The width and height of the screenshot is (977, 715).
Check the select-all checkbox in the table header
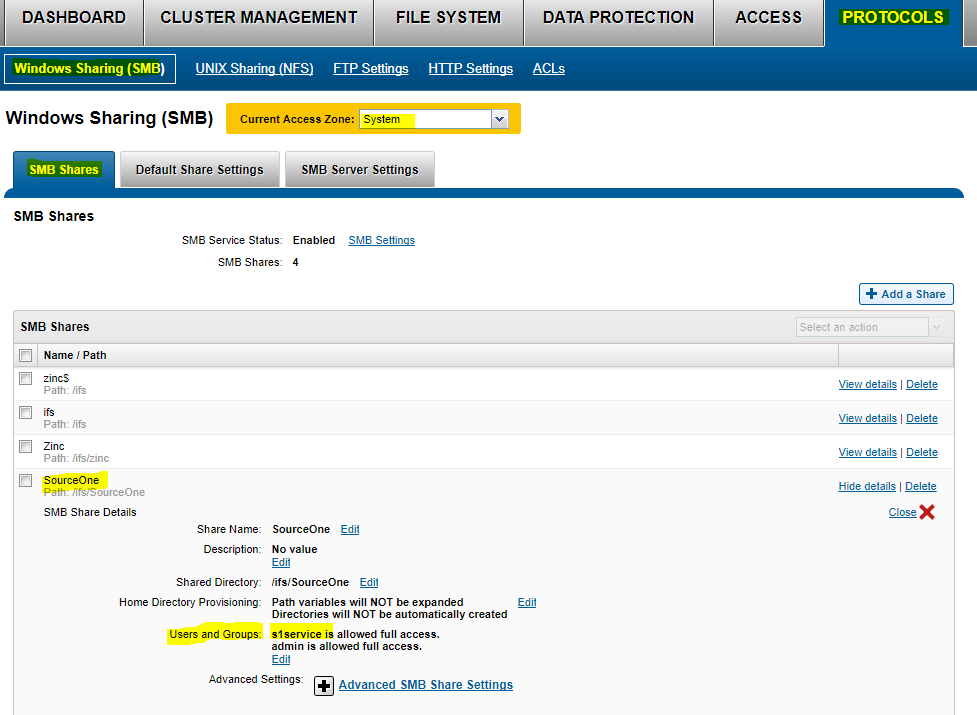coord(25,355)
